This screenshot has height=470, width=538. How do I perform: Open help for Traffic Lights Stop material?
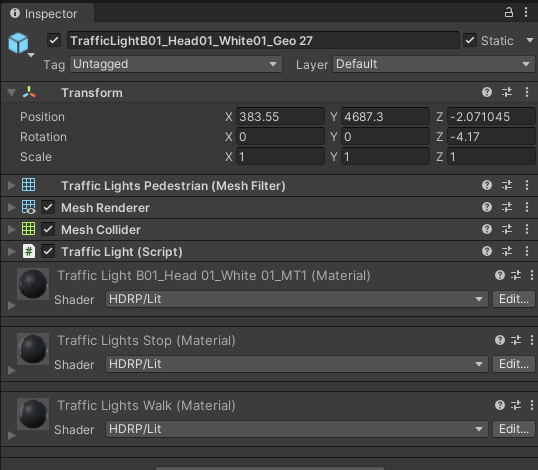[x=500, y=340]
